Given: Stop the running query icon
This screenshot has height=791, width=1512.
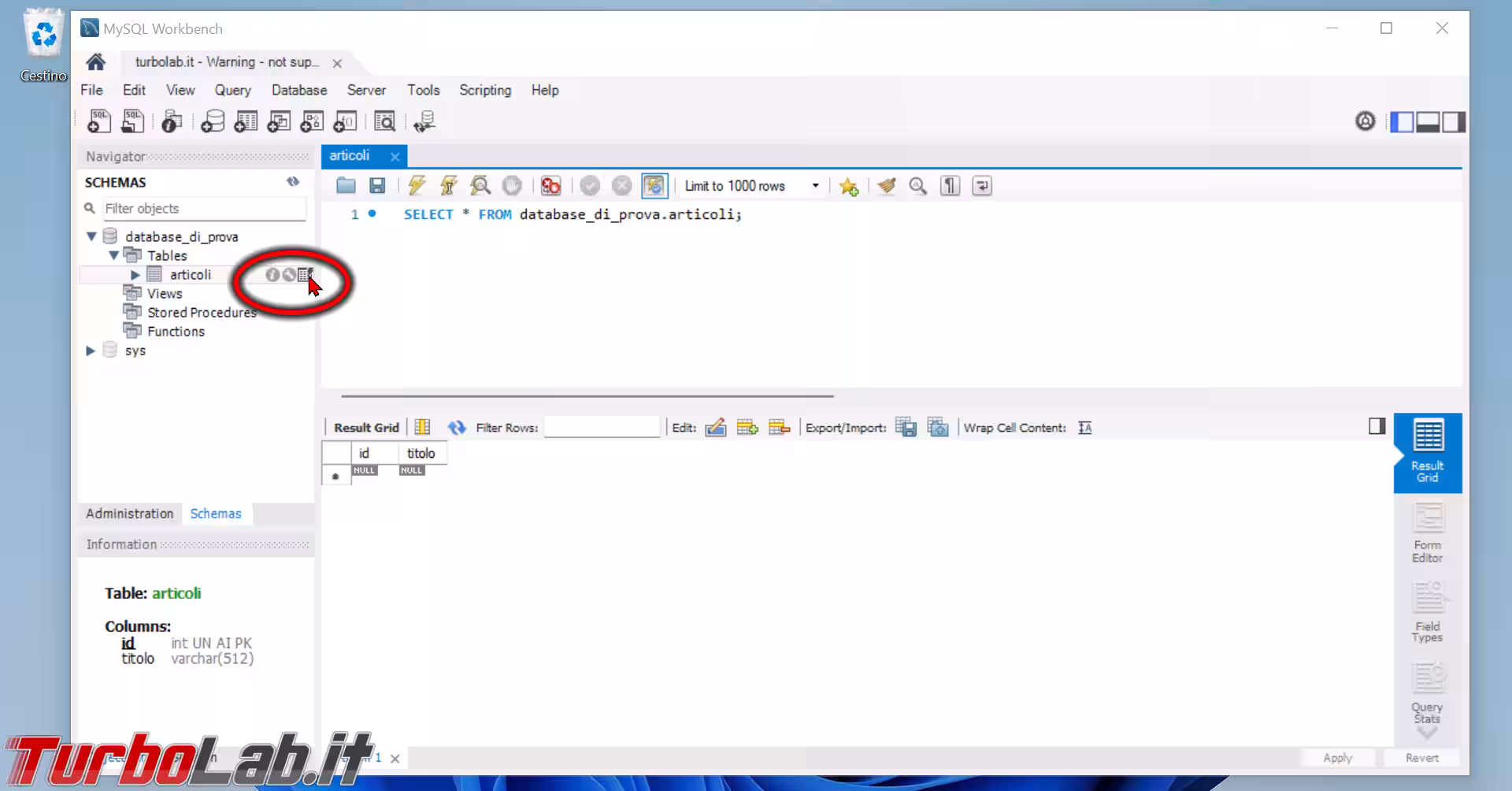Looking at the screenshot, I should [x=512, y=186].
